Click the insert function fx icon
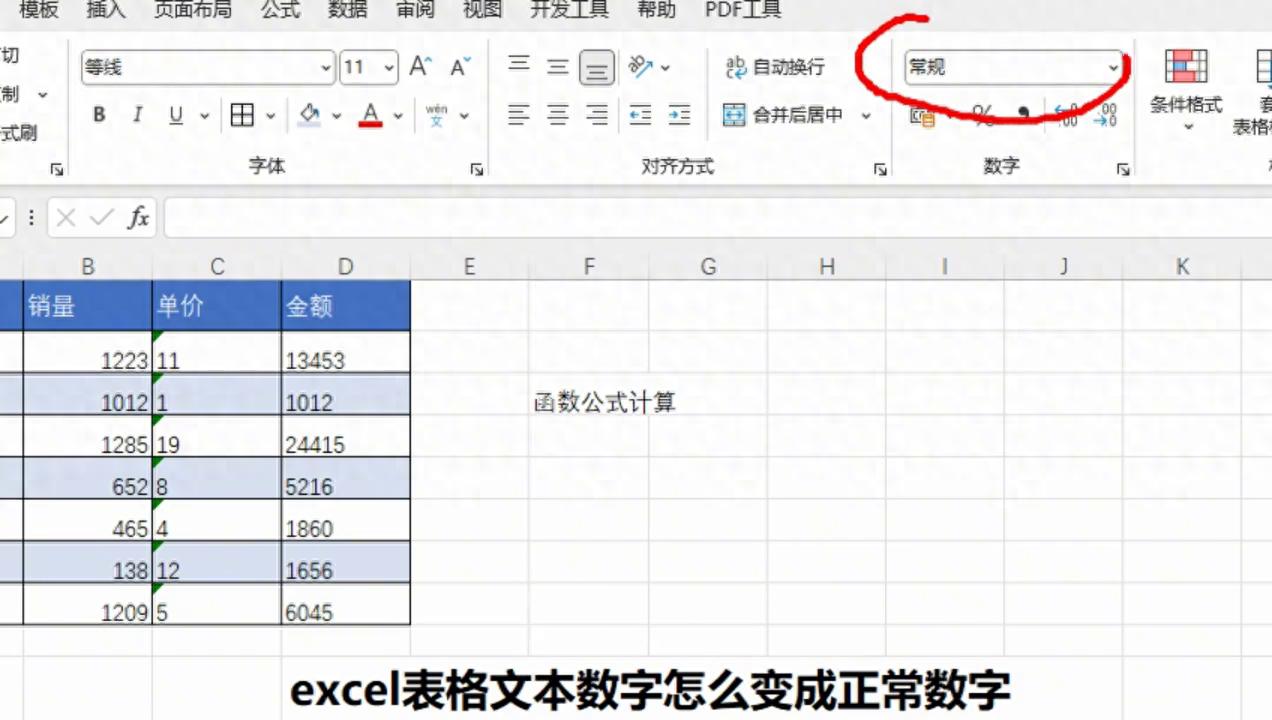Screen dimensions: 1272x720 coord(138,217)
